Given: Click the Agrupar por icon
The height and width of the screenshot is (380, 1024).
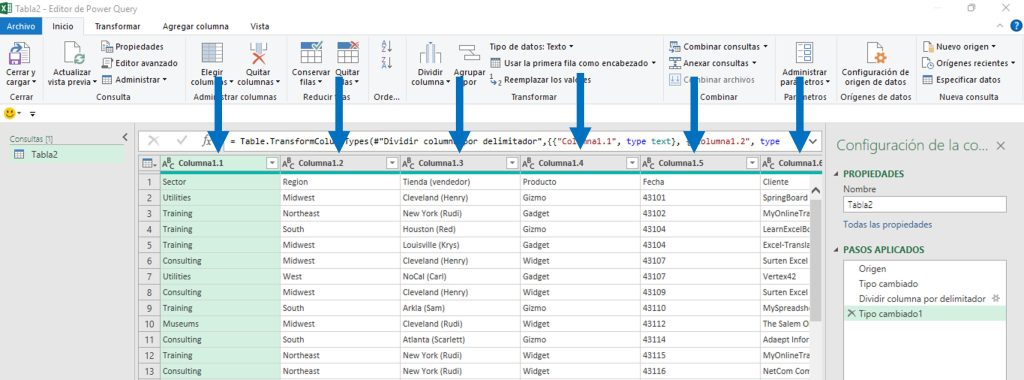Looking at the screenshot, I should (469, 54).
